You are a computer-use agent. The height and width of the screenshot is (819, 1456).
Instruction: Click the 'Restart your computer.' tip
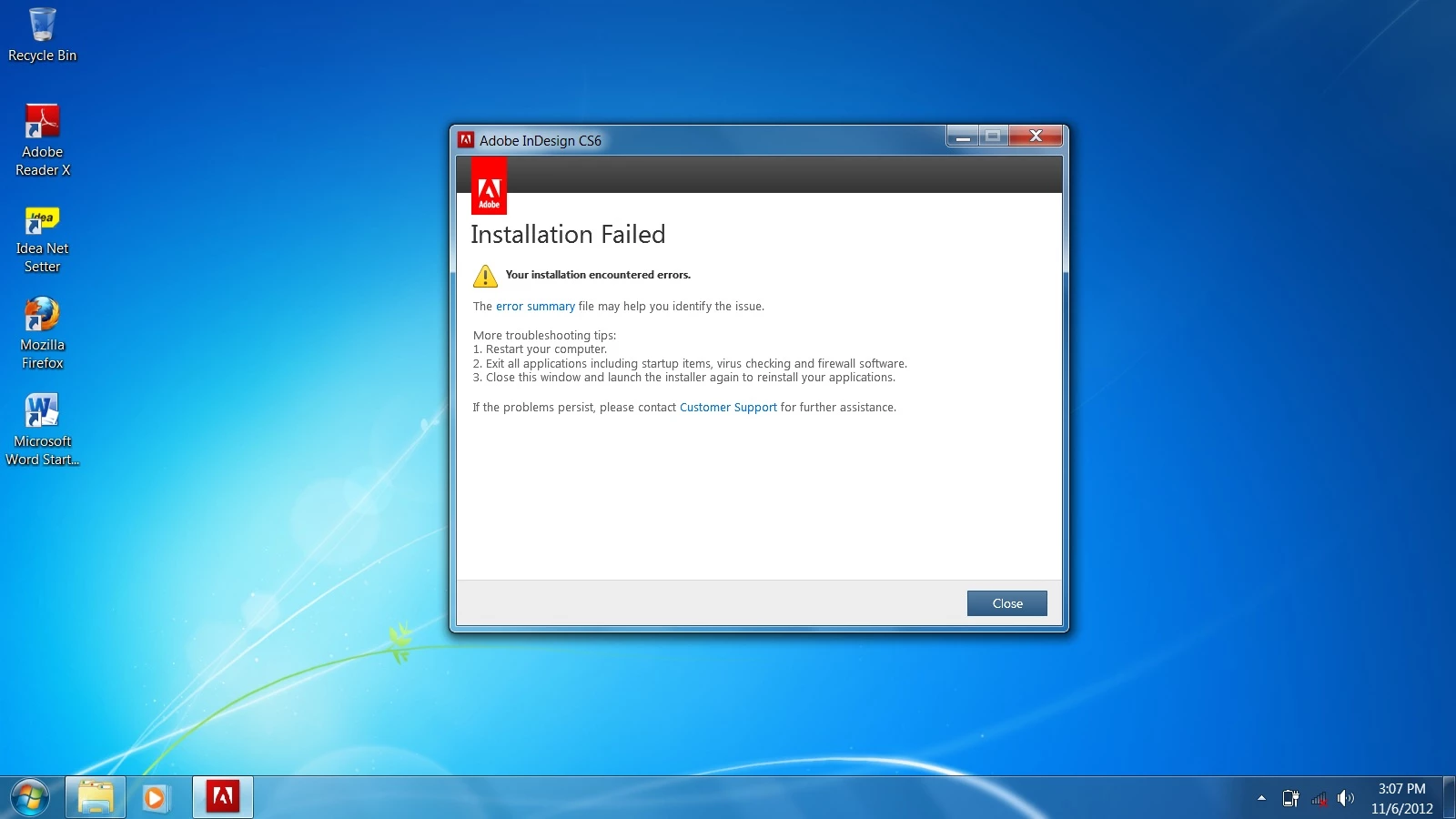click(540, 349)
